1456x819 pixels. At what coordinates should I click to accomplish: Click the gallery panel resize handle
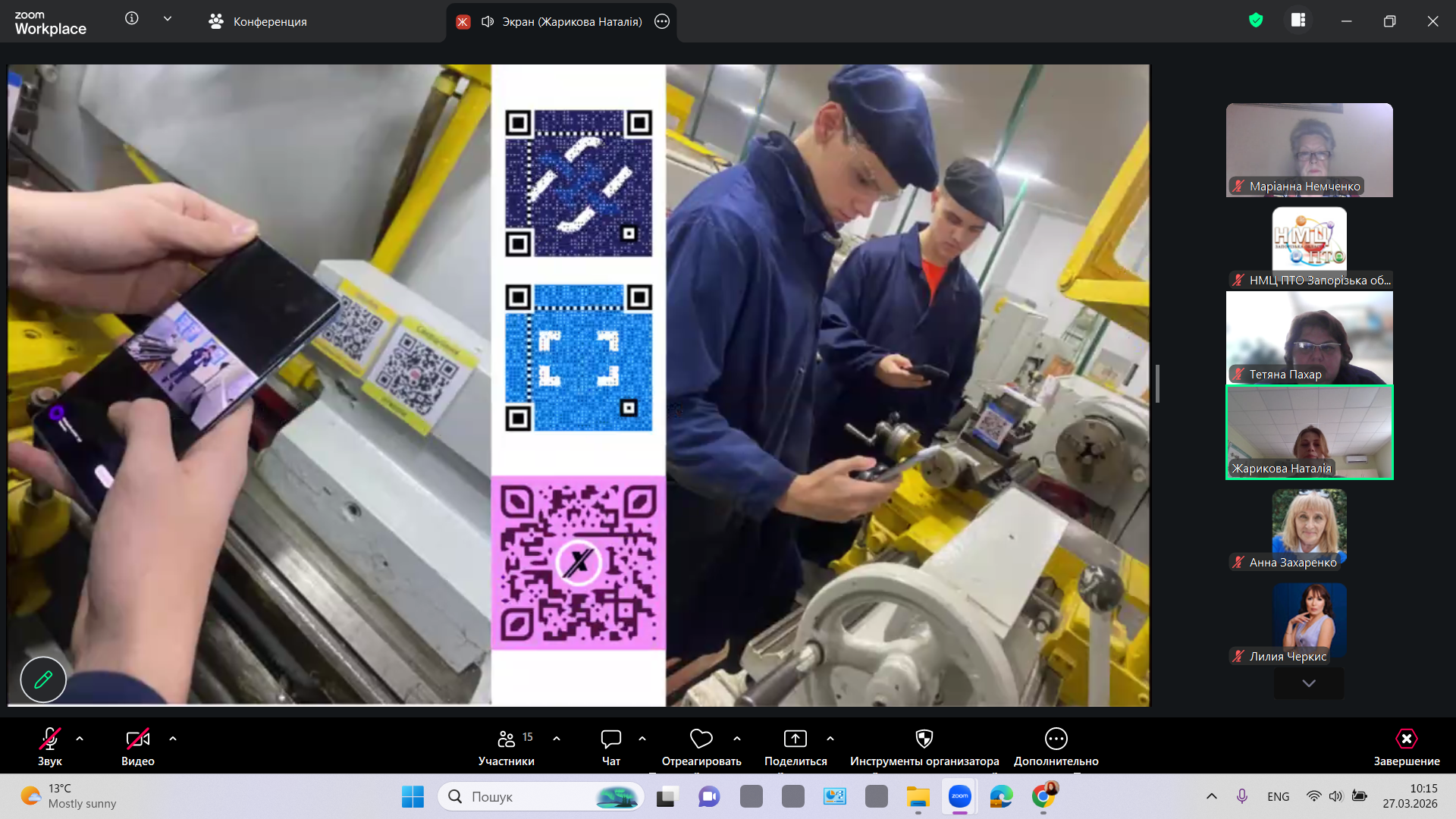pos(1157,384)
